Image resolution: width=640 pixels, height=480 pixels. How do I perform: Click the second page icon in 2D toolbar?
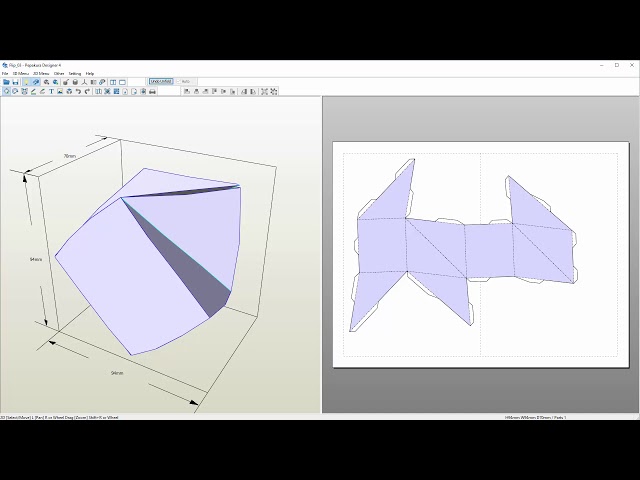[x=134, y=91]
